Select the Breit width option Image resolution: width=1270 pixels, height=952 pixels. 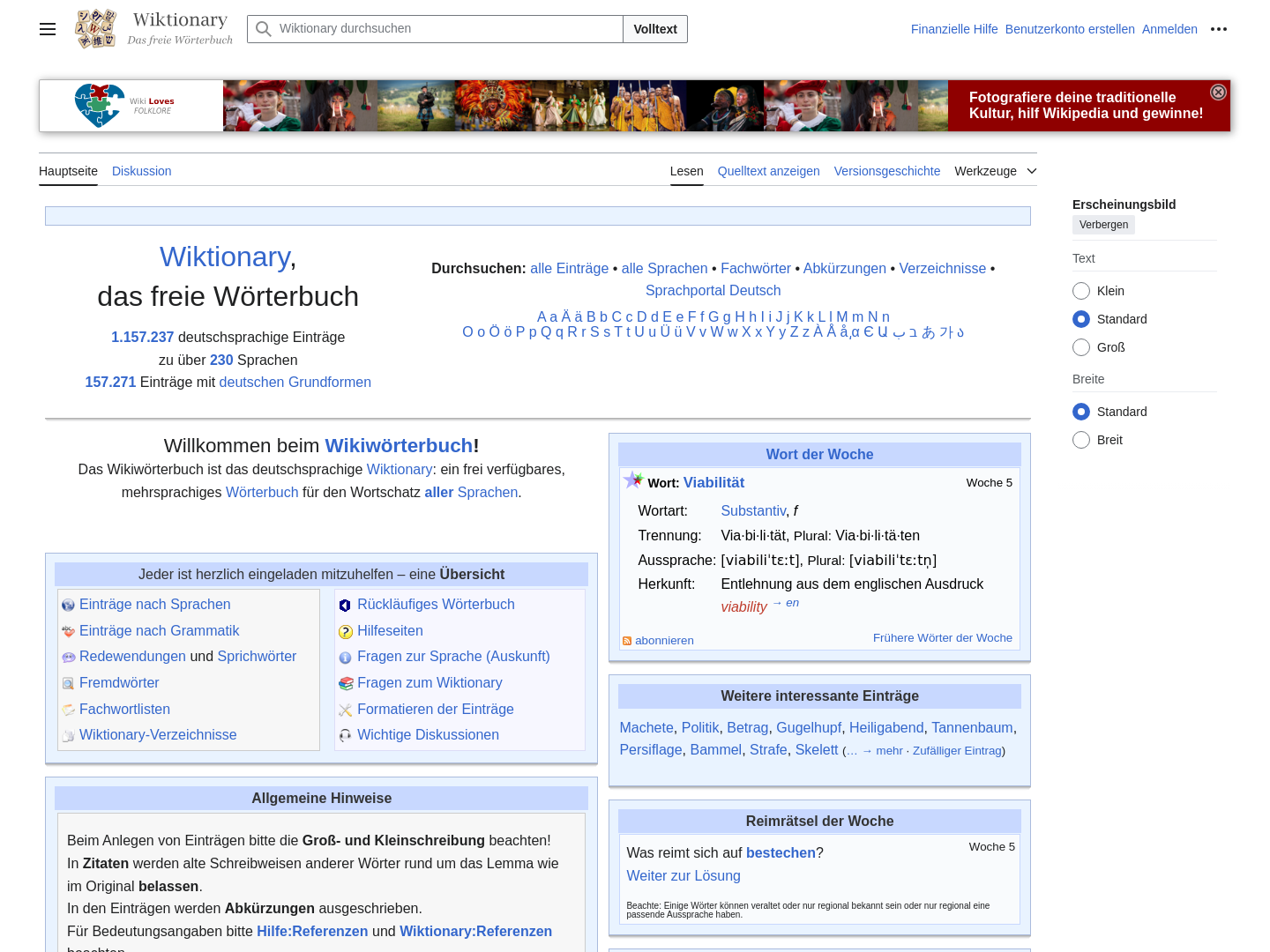[x=1081, y=440]
